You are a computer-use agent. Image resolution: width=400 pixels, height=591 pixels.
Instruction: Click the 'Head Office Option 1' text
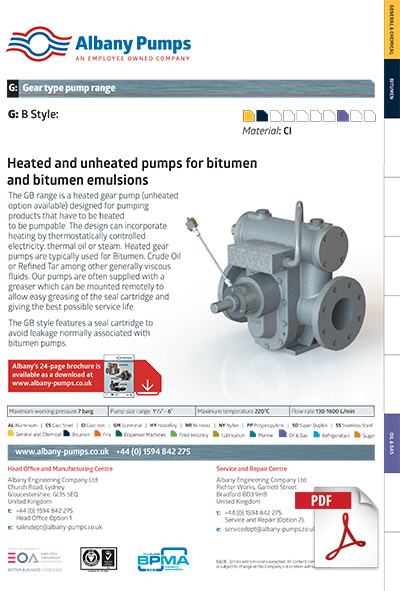click(x=44, y=518)
